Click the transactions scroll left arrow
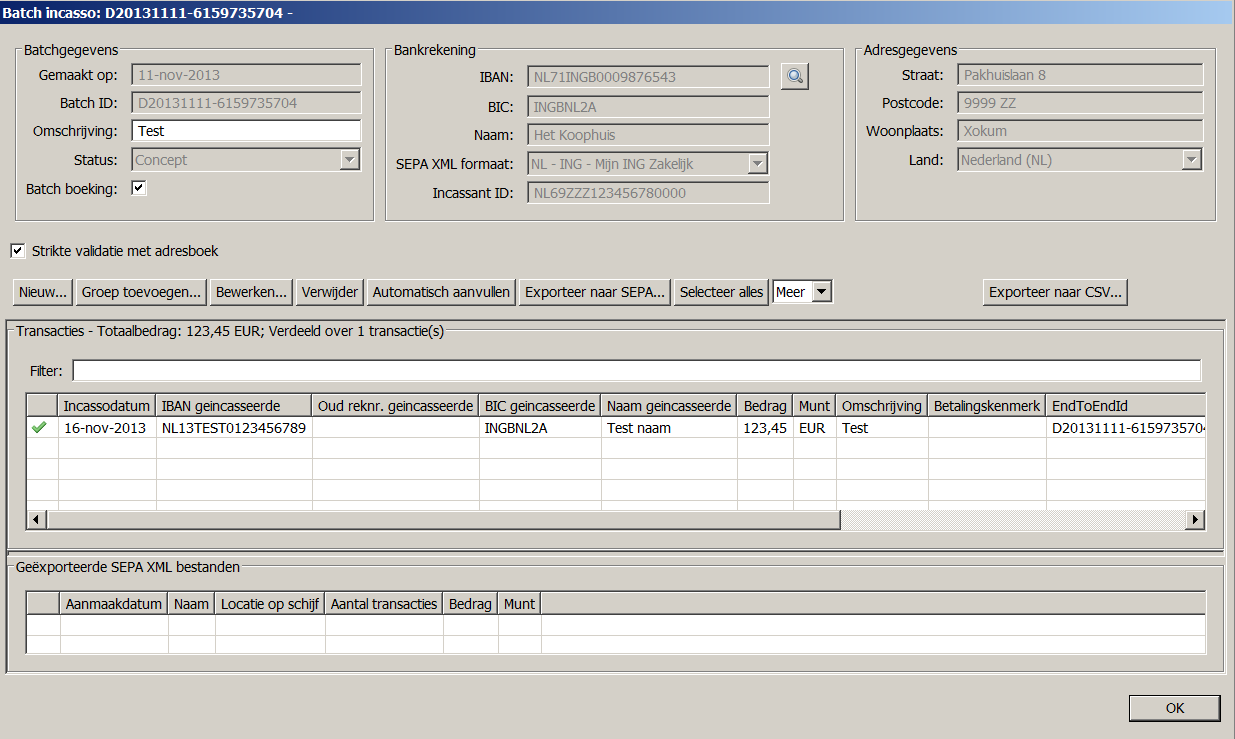 click(x=37, y=520)
